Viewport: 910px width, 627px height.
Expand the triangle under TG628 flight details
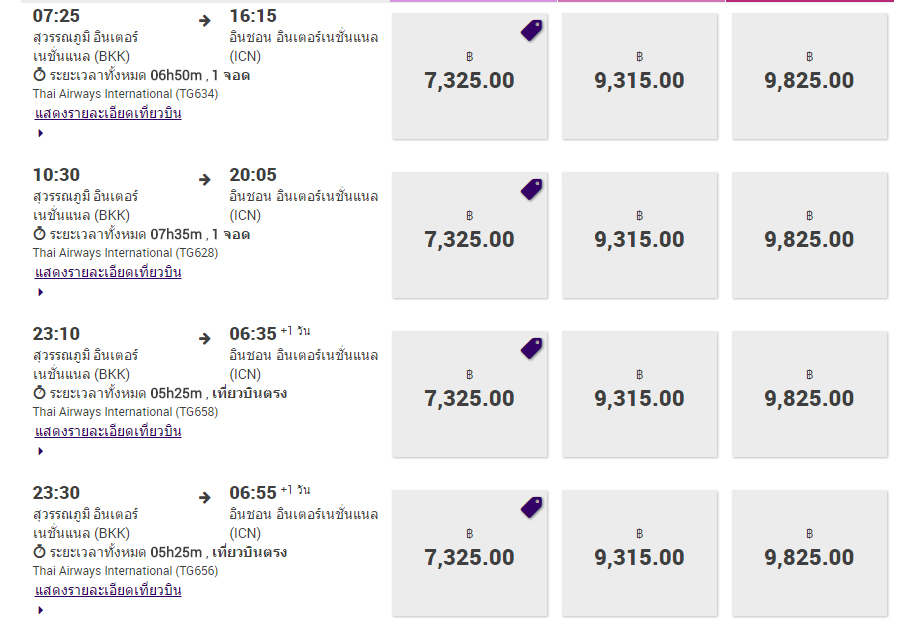click(41, 293)
